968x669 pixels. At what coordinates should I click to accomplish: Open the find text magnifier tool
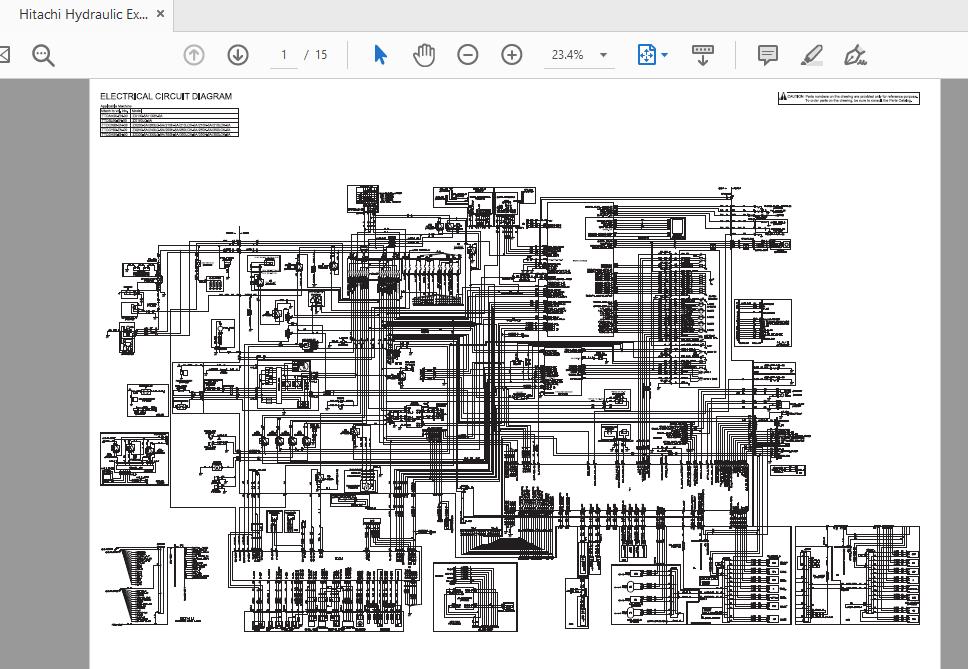click(43, 55)
